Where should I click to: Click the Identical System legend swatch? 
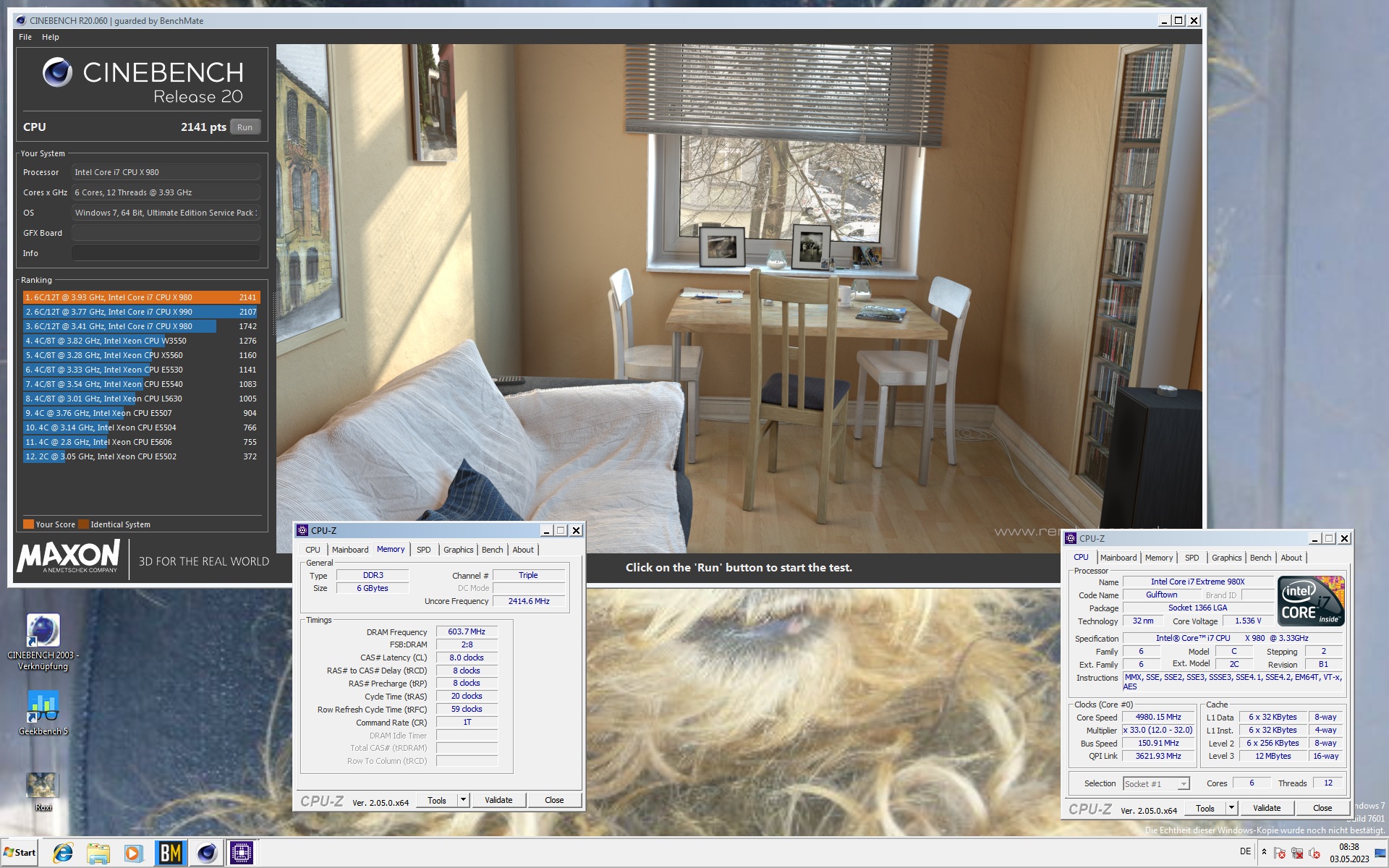coord(83,524)
